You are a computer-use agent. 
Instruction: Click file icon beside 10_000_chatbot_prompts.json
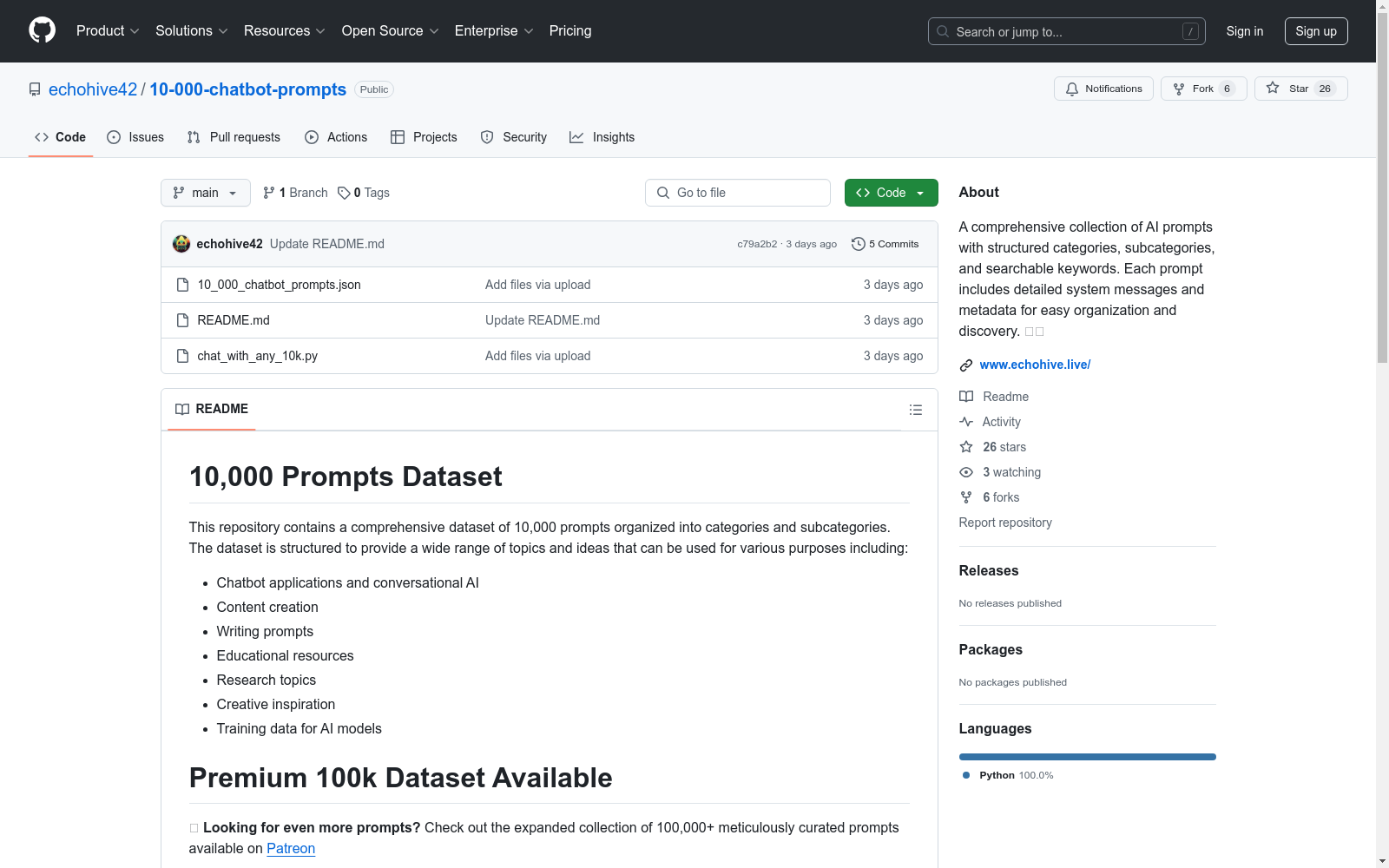182,285
